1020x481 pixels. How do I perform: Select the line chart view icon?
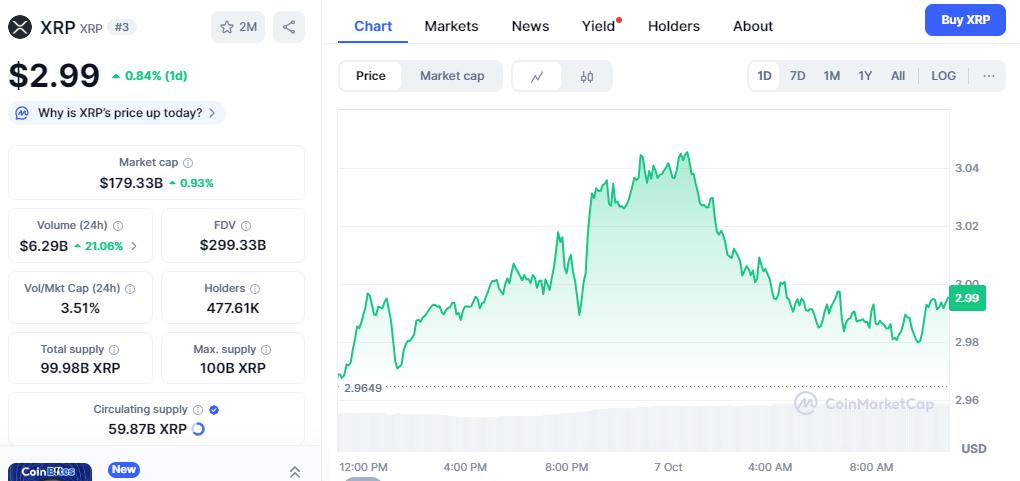(537, 76)
